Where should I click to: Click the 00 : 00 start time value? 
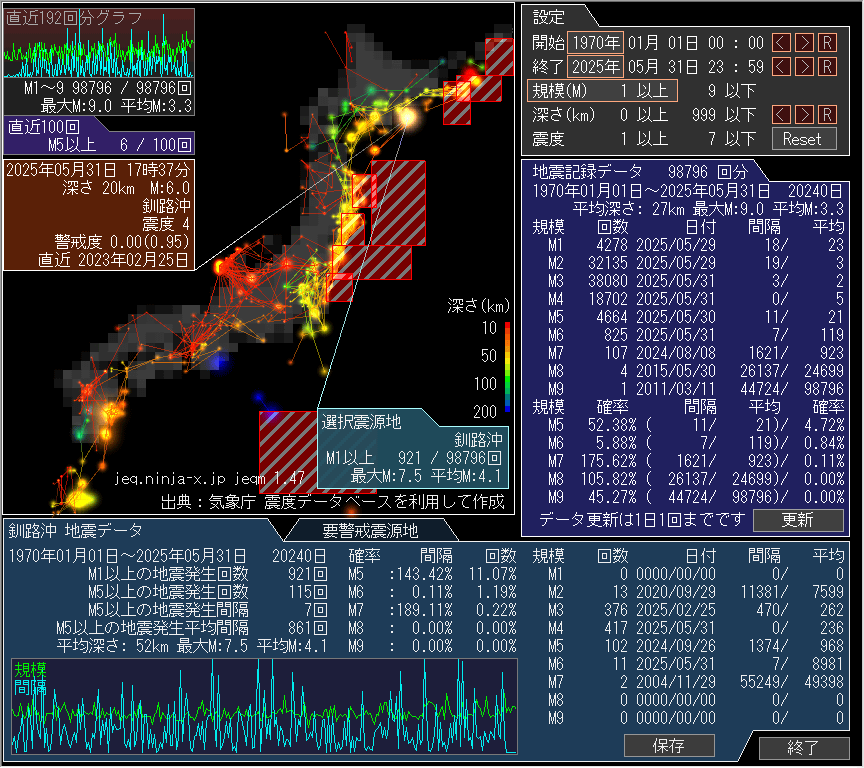[736, 42]
